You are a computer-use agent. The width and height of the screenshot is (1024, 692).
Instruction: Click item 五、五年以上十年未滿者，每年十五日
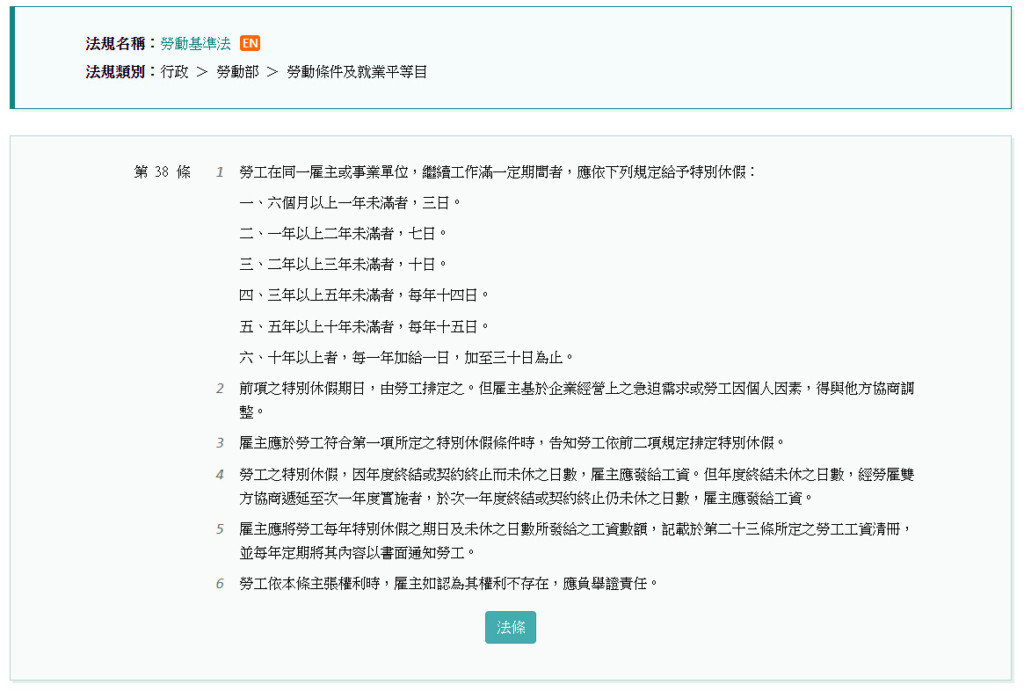point(364,326)
